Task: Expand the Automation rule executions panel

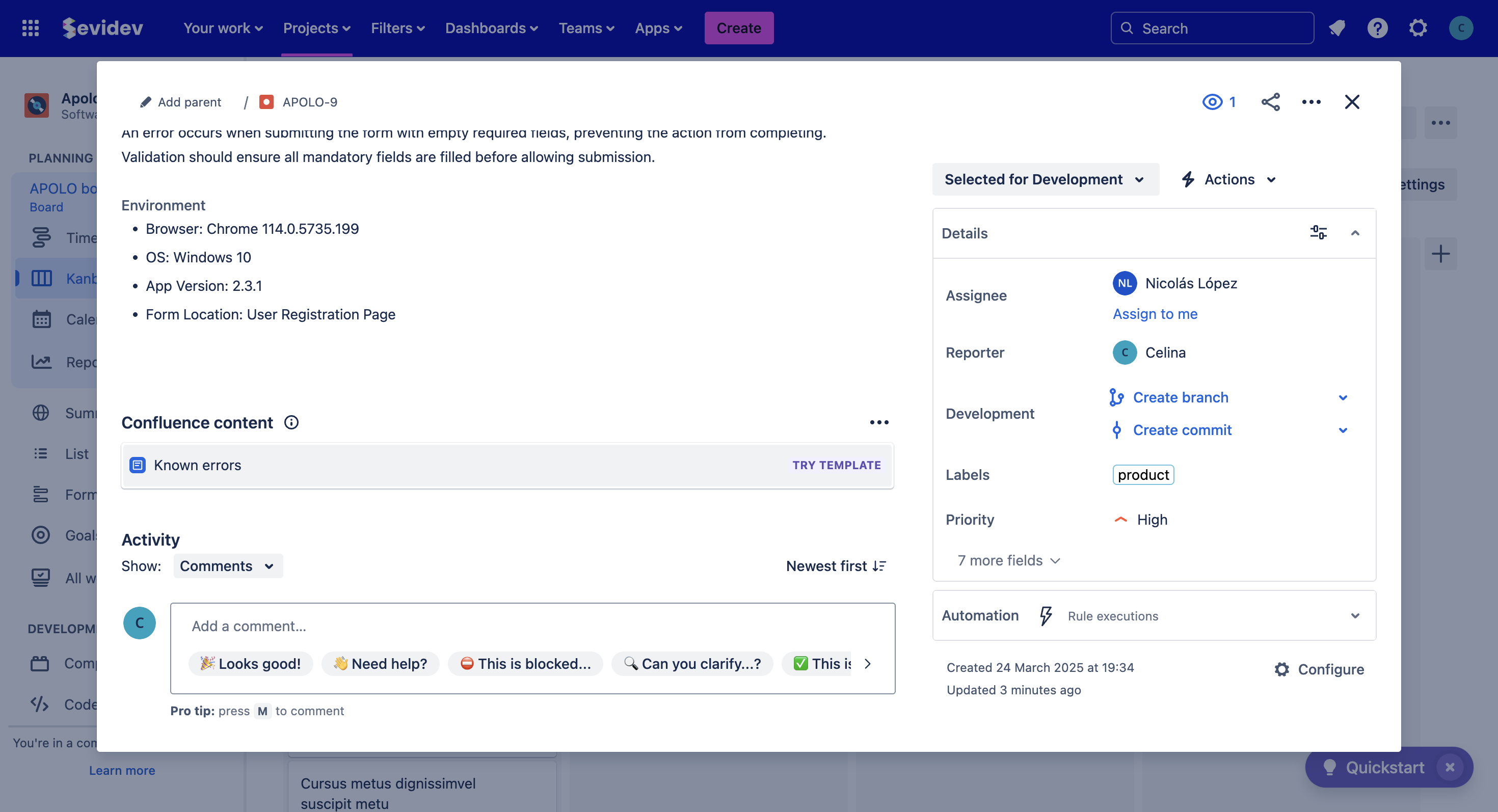Action: pyautogui.click(x=1355, y=615)
